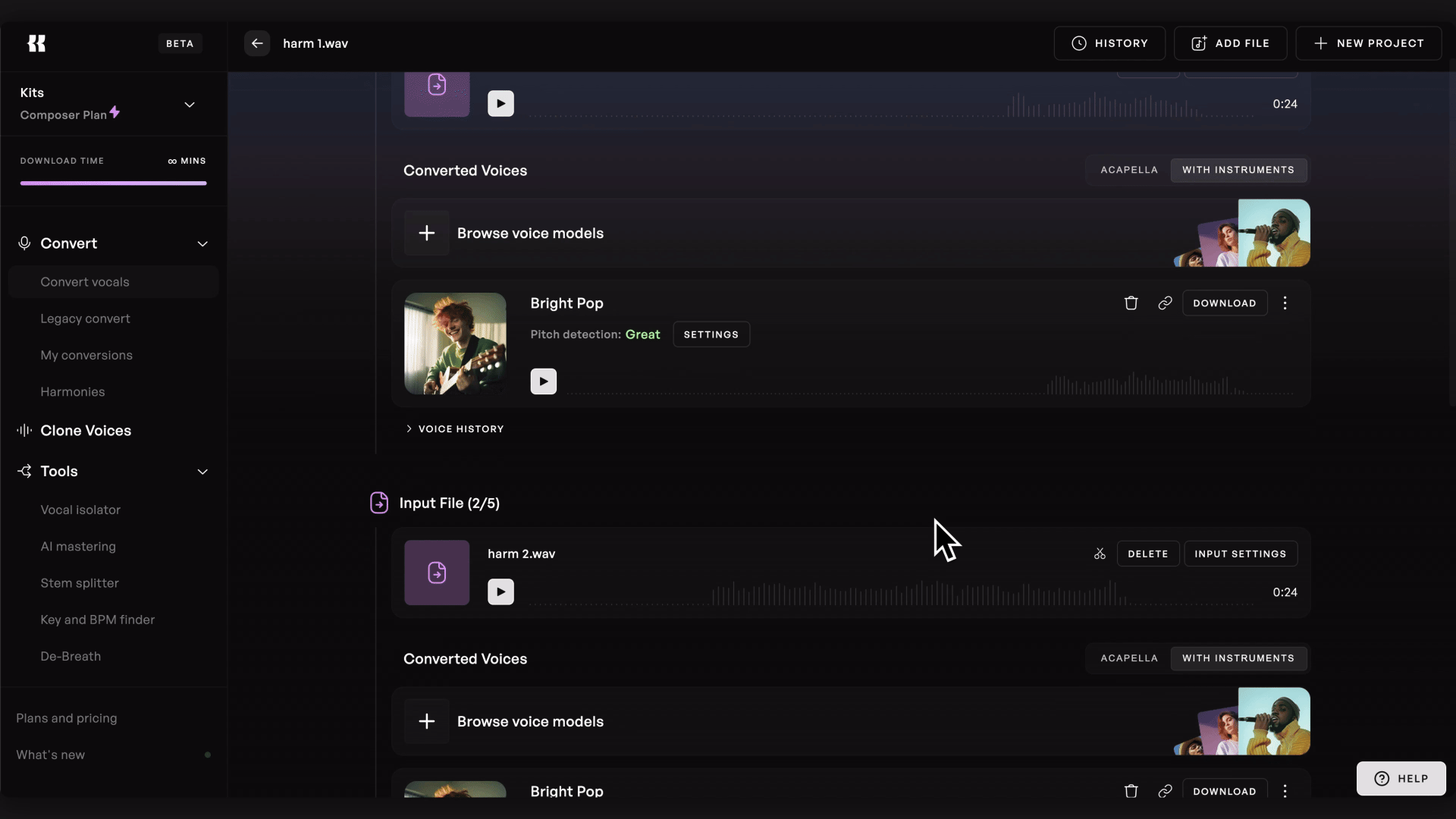Go to My conversions

(x=86, y=355)
